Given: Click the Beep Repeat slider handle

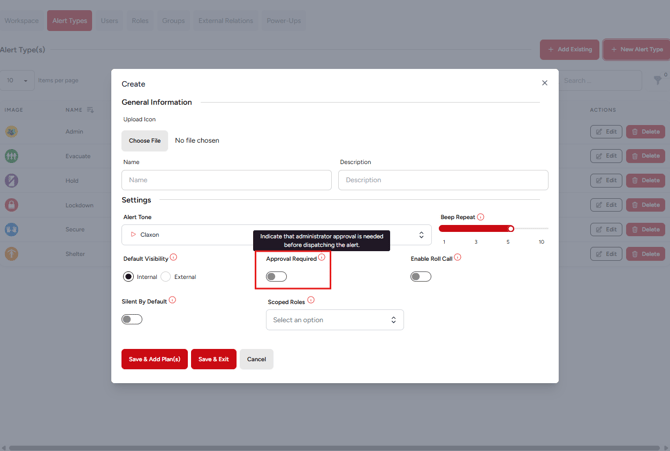Looking at the screenshot, I should pyautogui.click(x=510, y=229).
